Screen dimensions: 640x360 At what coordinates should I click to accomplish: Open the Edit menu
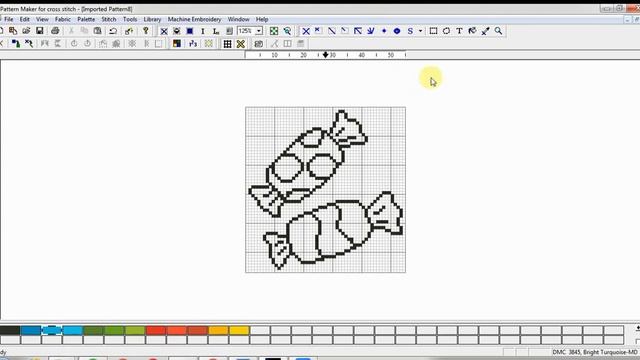click(x=24, y=19)
